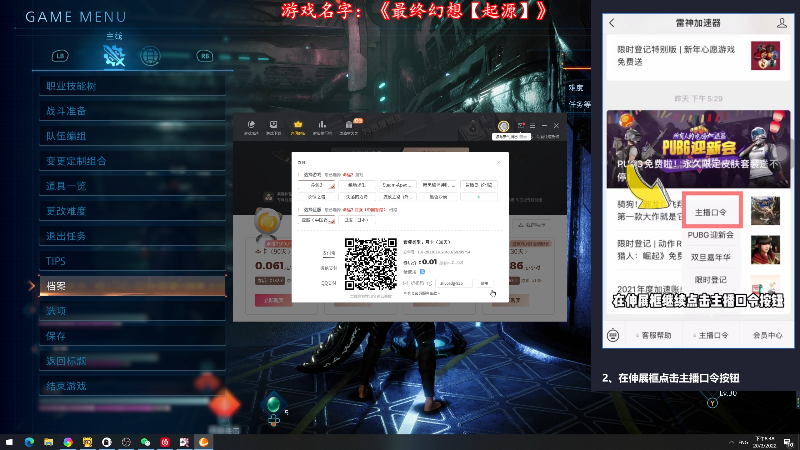
Task: Choose the QQ payment tab beside the QR code
Action: point(329,283)
